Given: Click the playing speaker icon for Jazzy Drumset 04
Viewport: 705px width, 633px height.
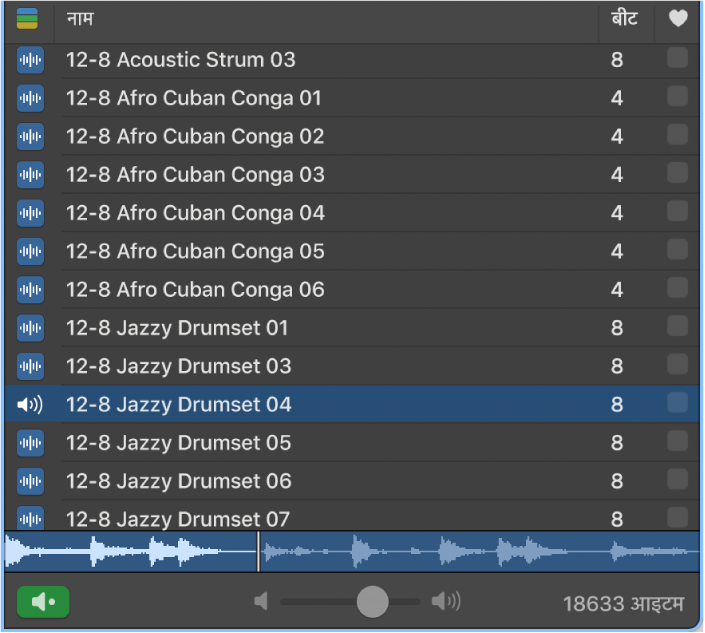Looking at the screenshot, I should pyautogui.click(x=31, y=405).
